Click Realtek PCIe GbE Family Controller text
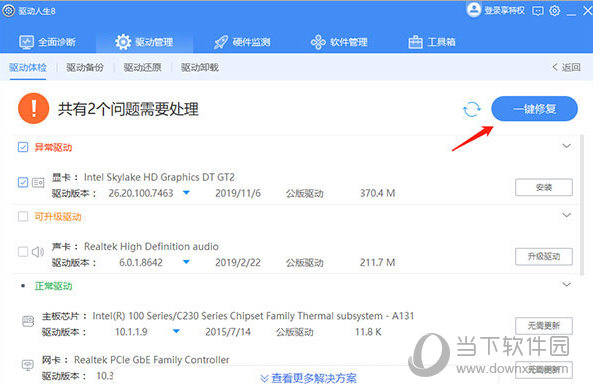The image size is (593, 384). (152, 360)
